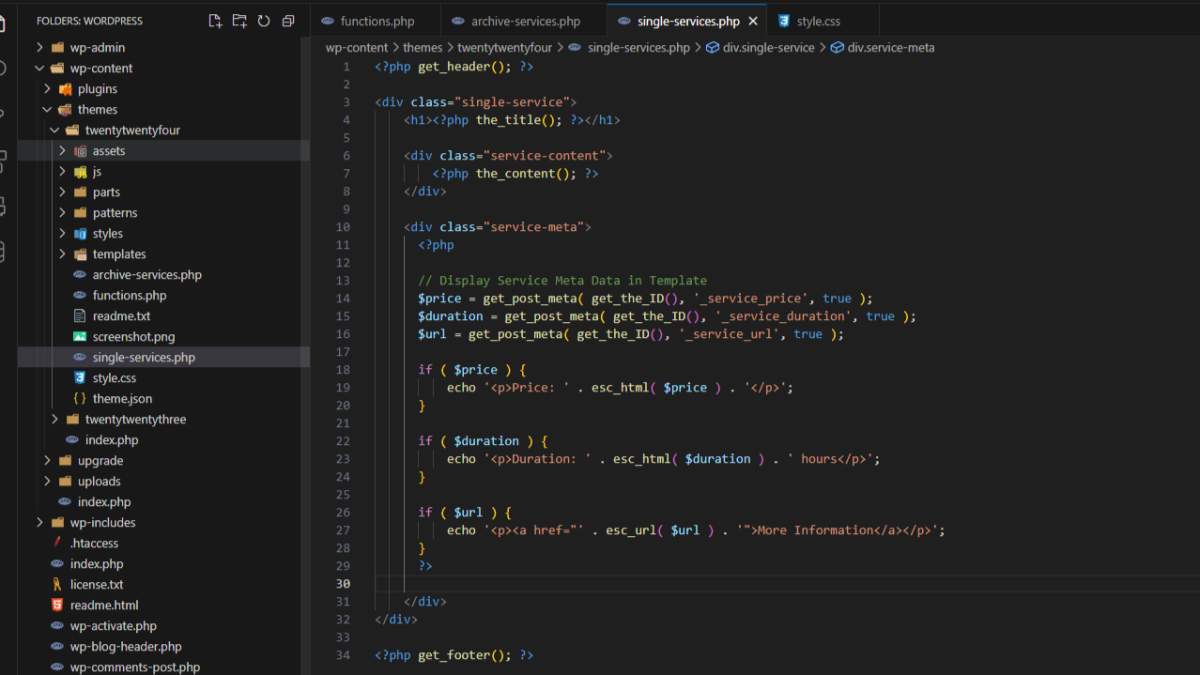Viewport: 1200px width, 675px height.
Task: Select single-services.php in the file tree
Action: pos(144,357)
